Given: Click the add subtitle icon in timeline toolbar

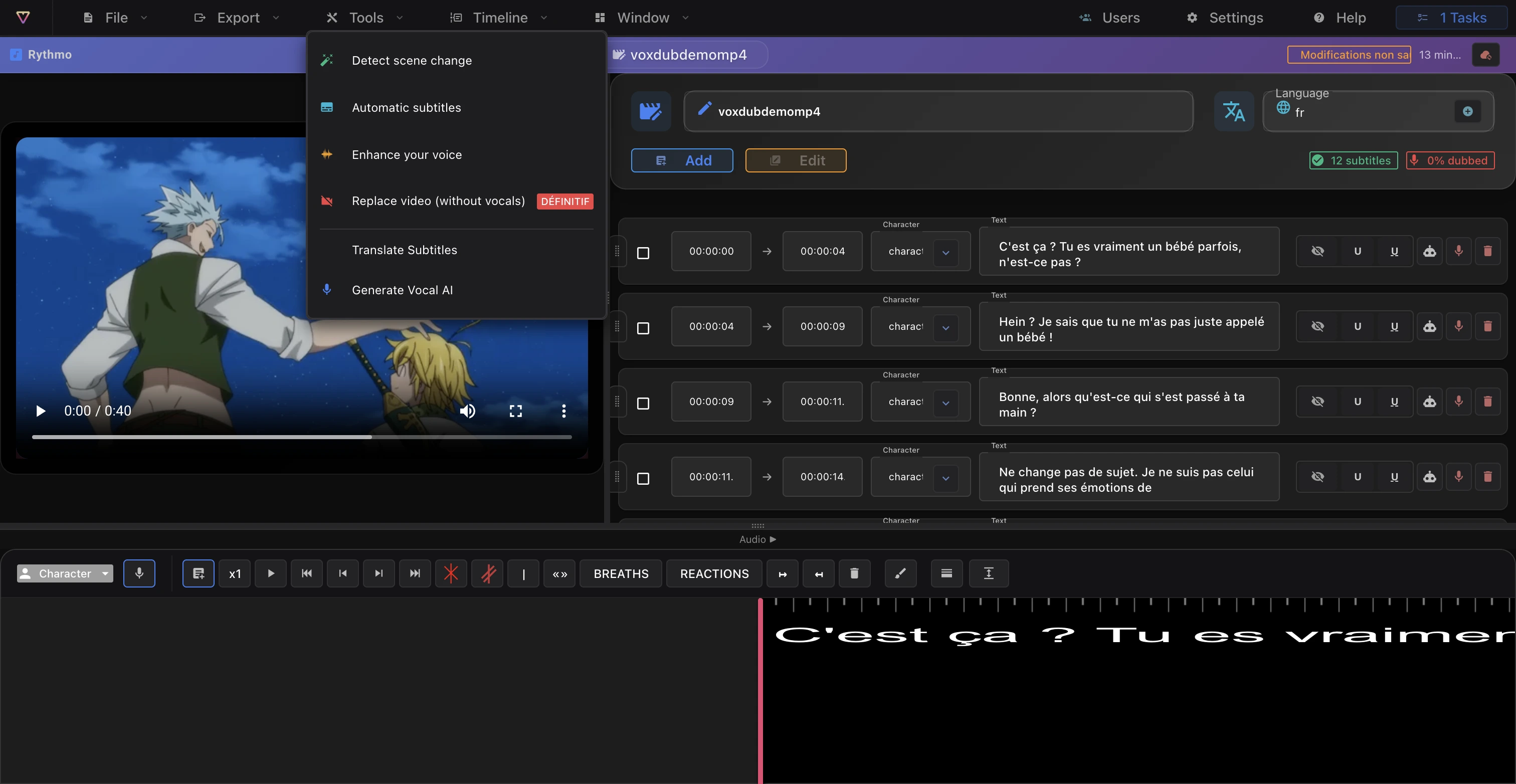Looking at the screenshot, I should (x=199, y=573).
